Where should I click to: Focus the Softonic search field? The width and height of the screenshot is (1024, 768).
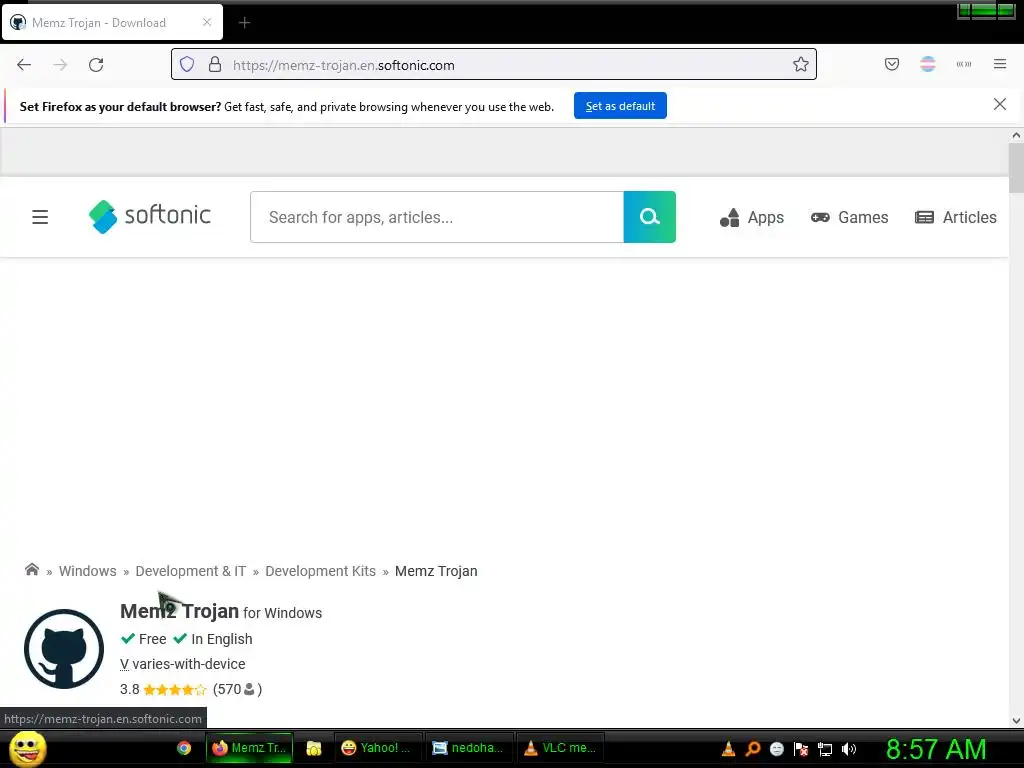point(437,217)
